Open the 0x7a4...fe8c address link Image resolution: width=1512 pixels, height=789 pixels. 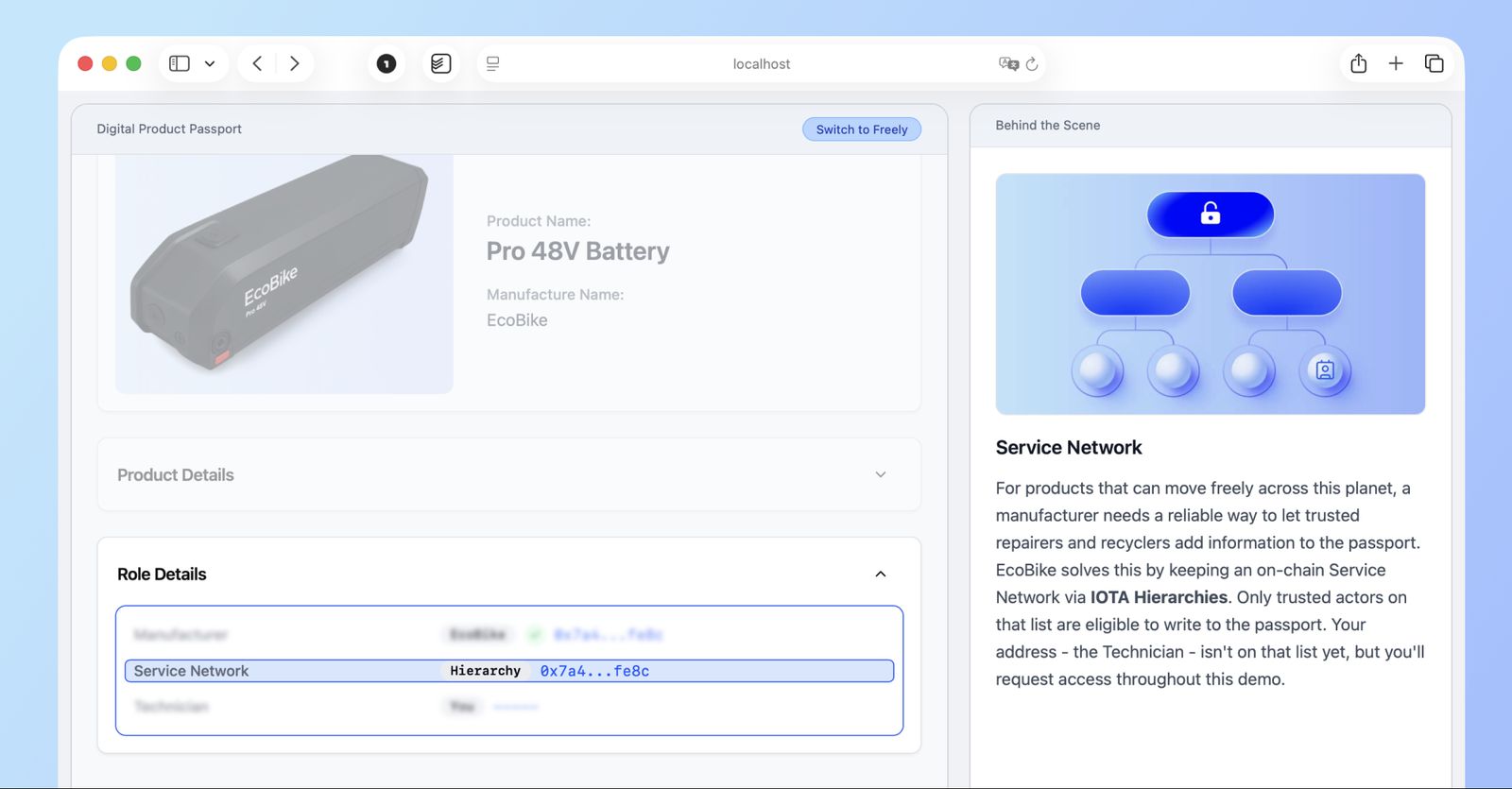(594, 671)
